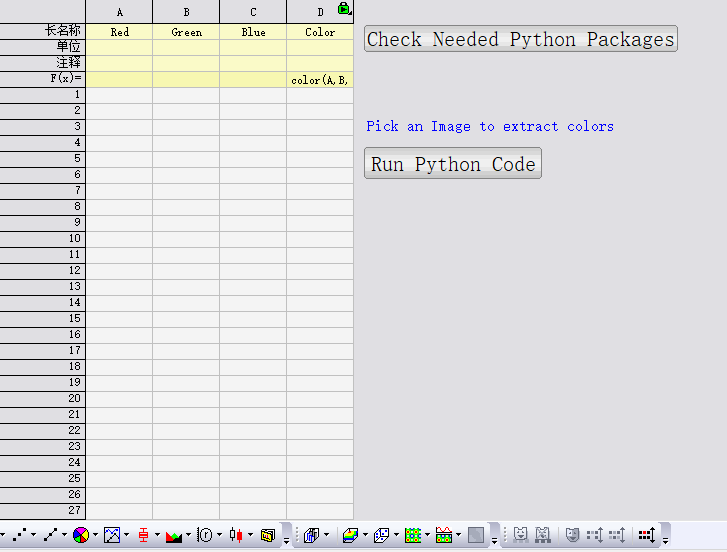
Task: Select the candlestick stock chart icon
Action: point(235,535)
